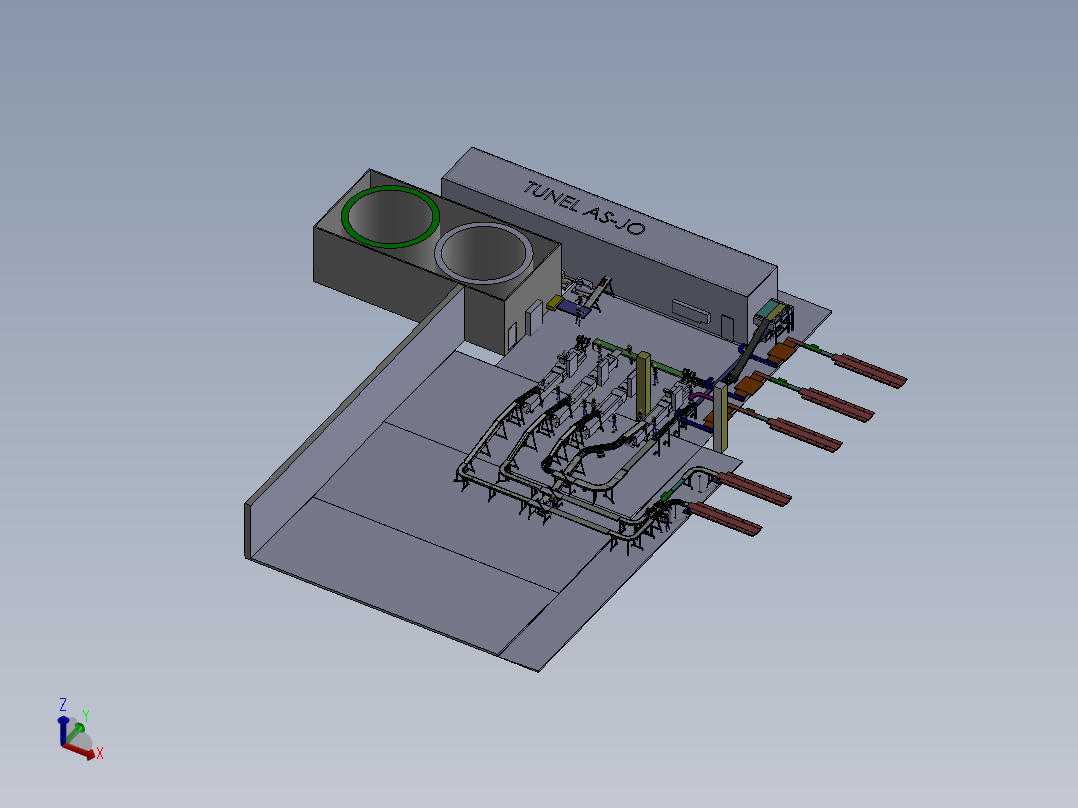
Task: Select the gray-rimmed circular tank
Action: [484, 252]
